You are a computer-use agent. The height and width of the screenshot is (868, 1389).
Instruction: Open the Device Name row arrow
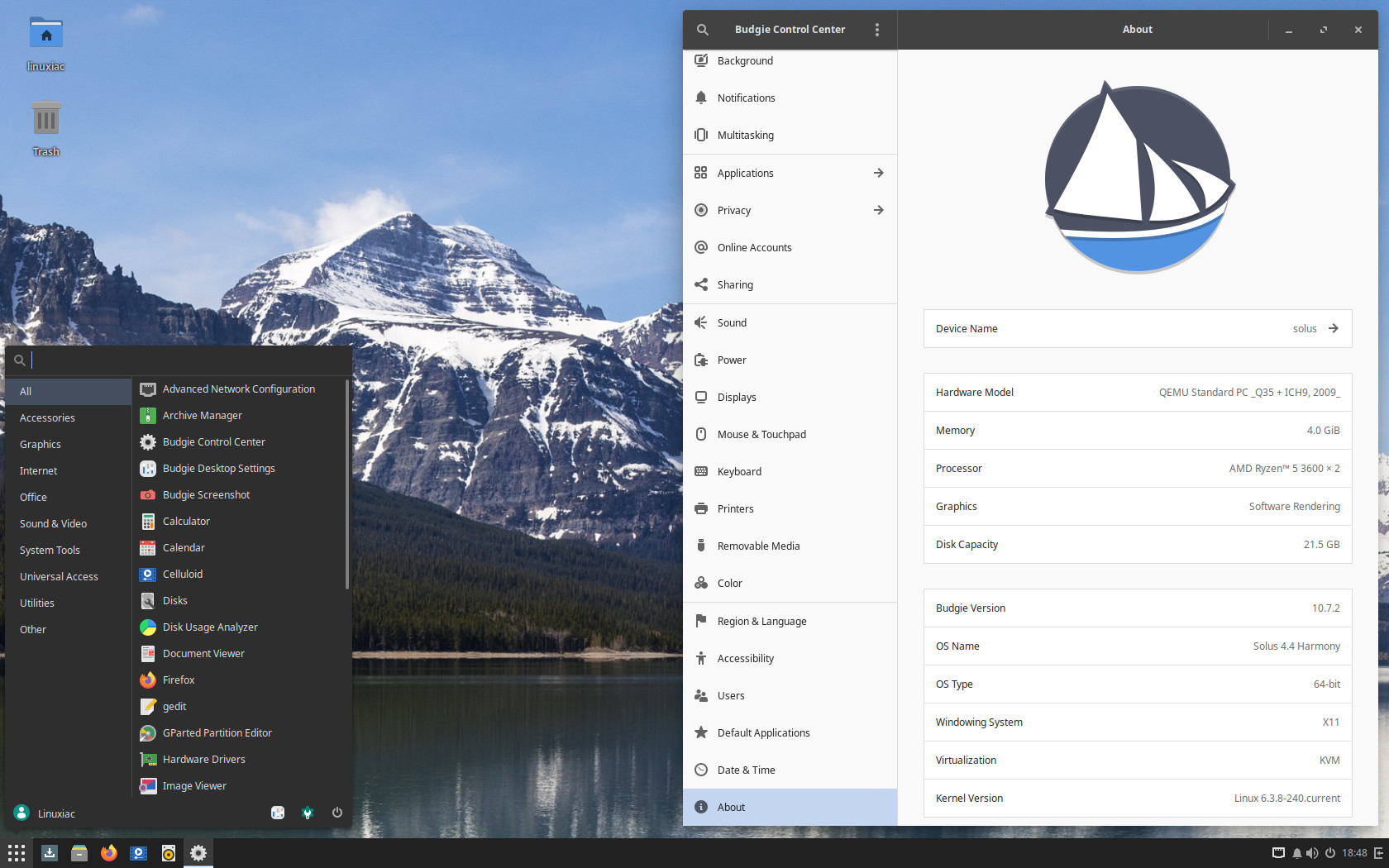(x=1333, y=328)
